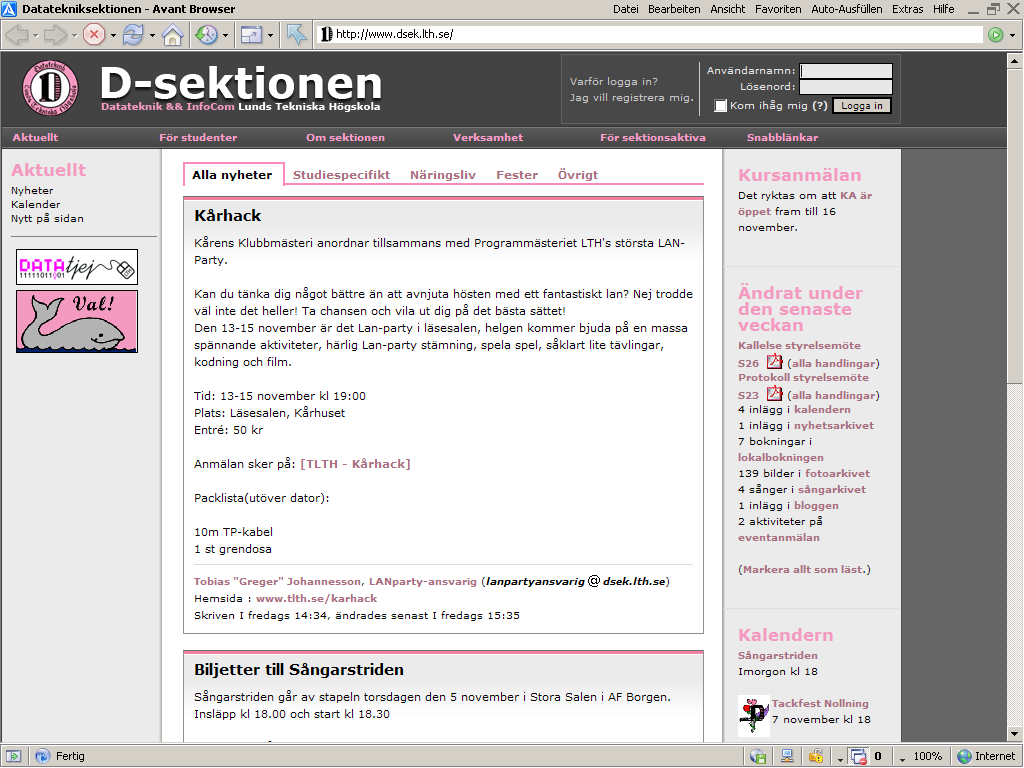Viewport: 1024px width, 768px height.
Task: Open the Snabblänkar navigation menu
Action: coord(782,137)
